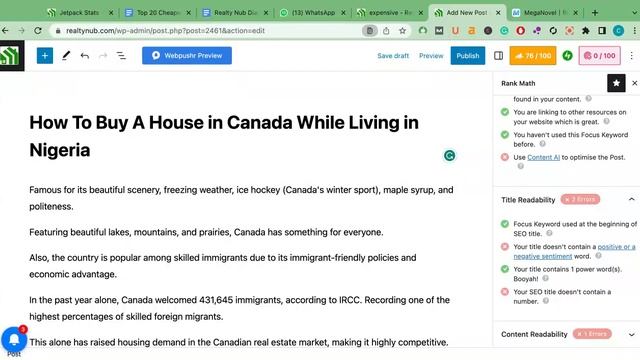Open editor Options three-dot menu
640x360 pixels.
pyautogui.click(x=631, y=56)
